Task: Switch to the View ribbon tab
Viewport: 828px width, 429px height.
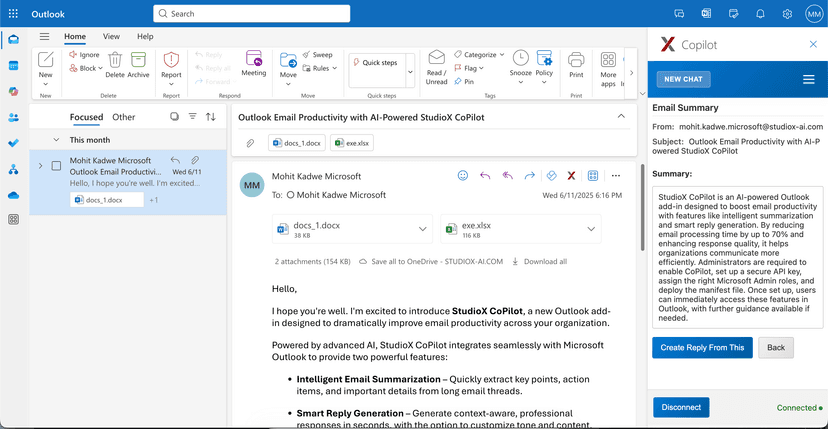Action: (x=111, y=37)
